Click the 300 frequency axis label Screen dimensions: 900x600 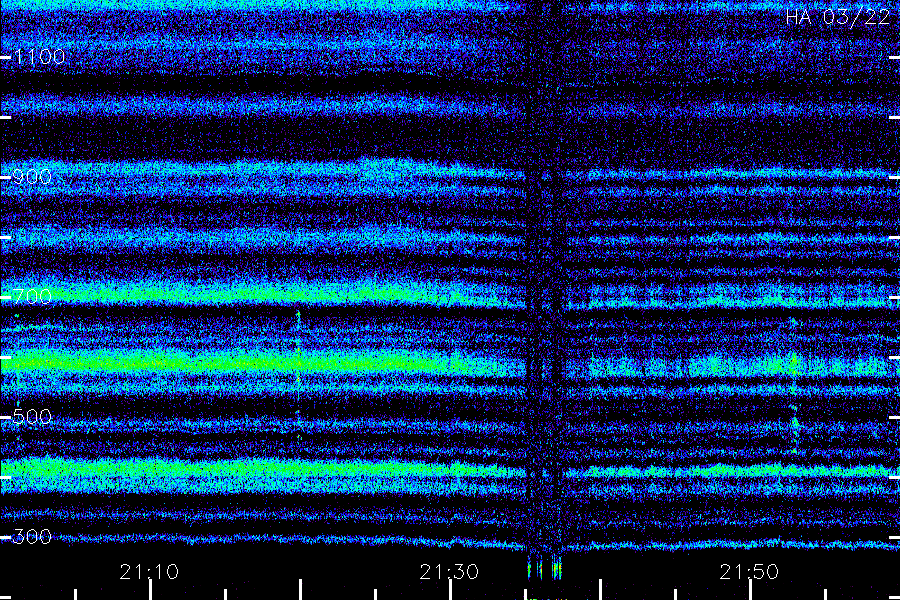tap(32, 537)
